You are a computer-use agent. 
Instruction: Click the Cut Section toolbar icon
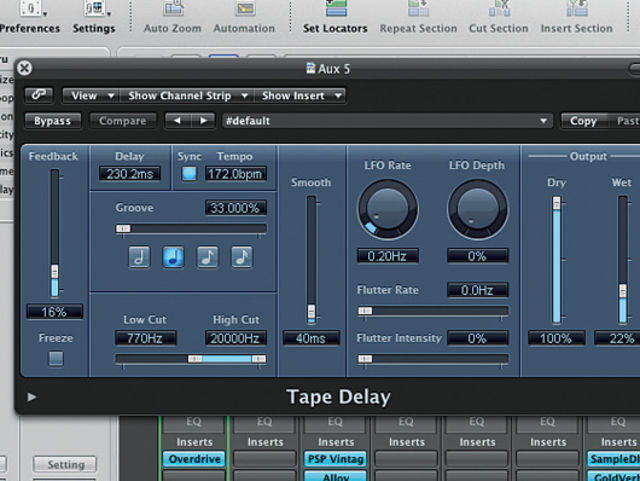(x=500, y=8)
